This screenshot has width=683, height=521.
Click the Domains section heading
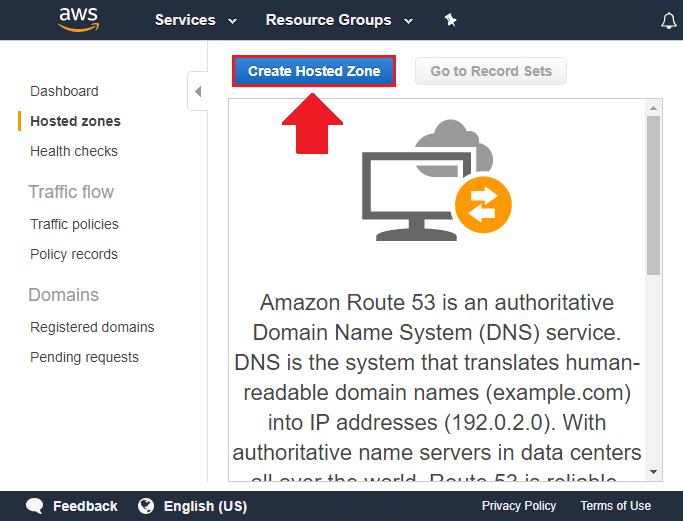point(64,295)
